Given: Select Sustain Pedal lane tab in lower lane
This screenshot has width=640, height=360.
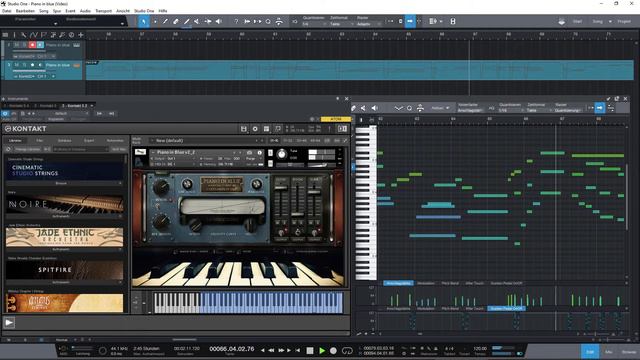Looking at the screenshot, I should [x=506, y=309].
